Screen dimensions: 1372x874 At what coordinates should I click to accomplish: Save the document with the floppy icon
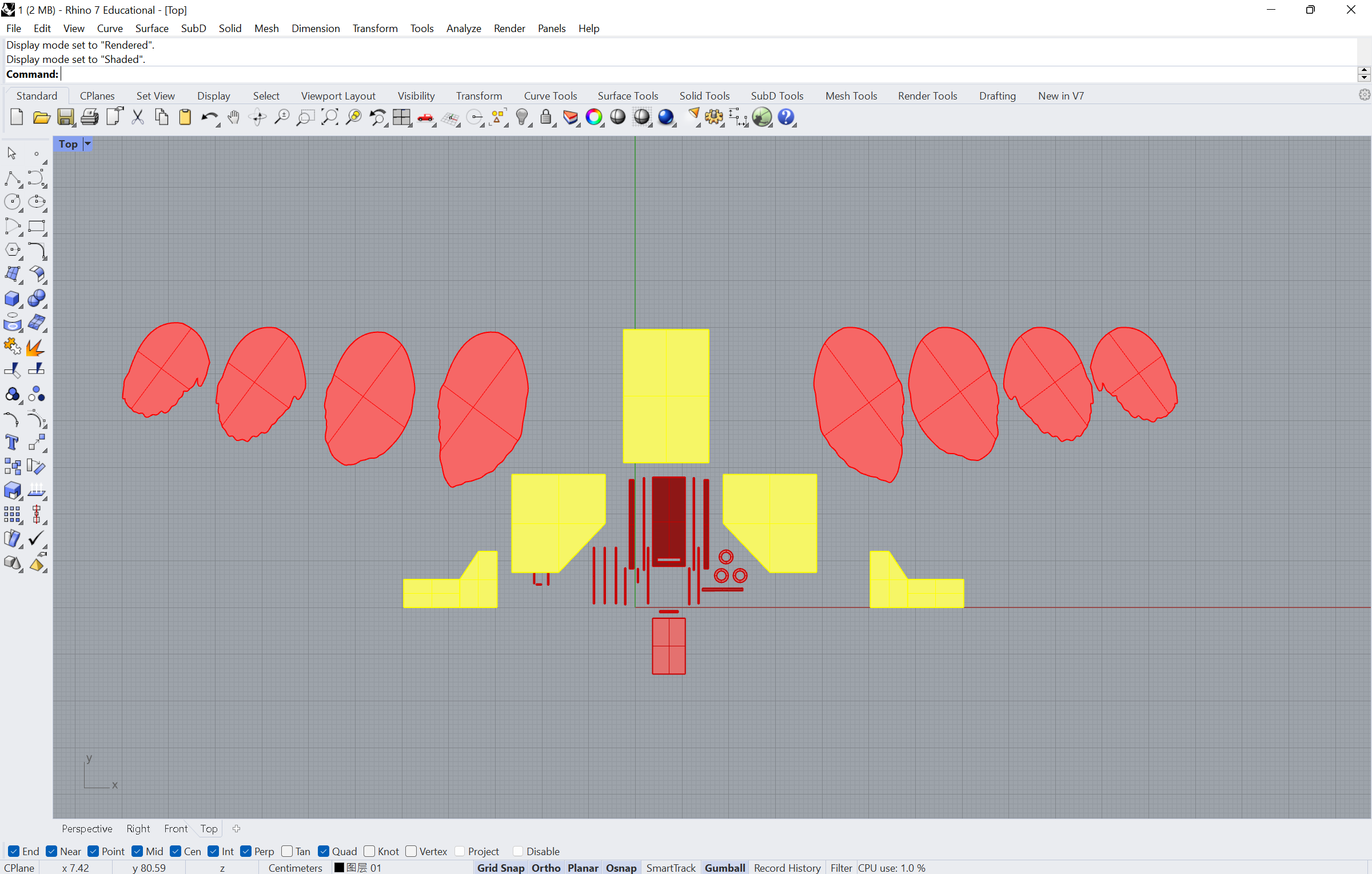pos(65,117)
